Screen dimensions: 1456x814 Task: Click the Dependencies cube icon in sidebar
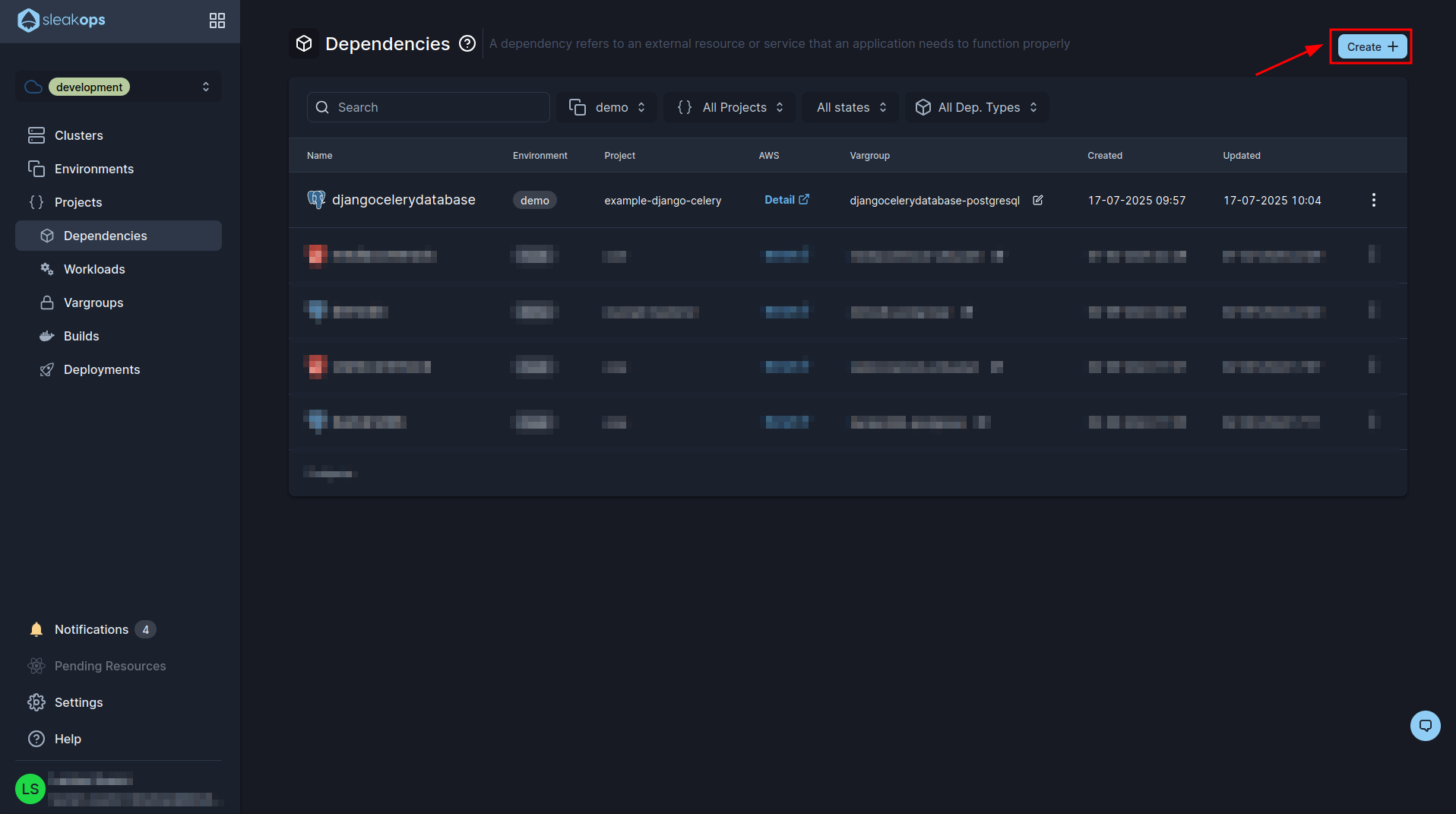47,236
